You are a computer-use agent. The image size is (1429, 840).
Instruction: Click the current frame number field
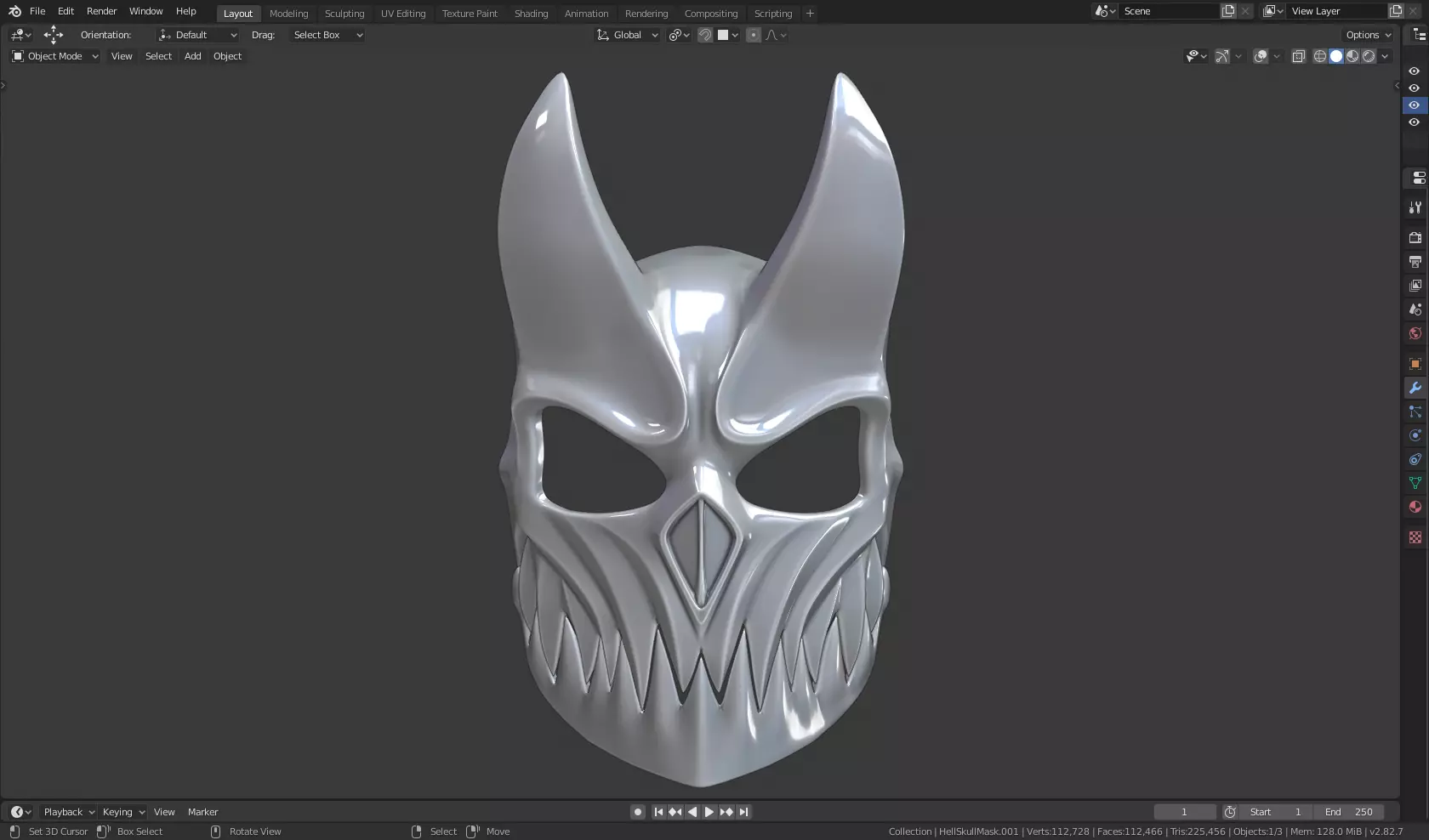coord(1185,812)
